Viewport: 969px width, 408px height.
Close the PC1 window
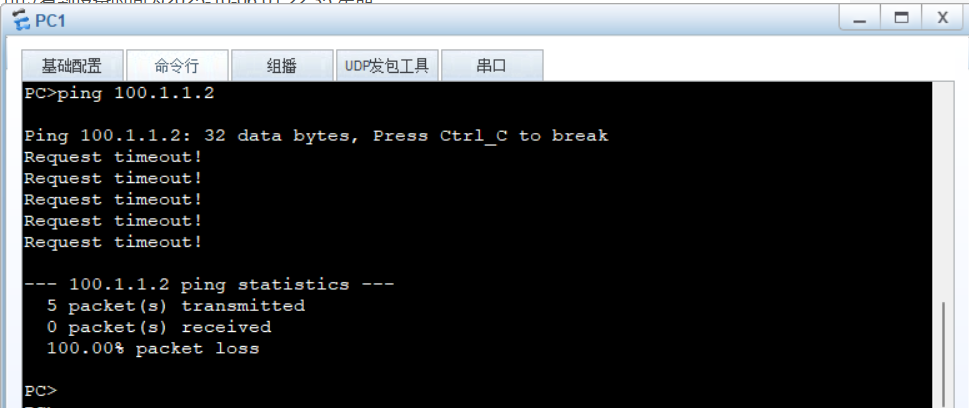pos(943,18)
